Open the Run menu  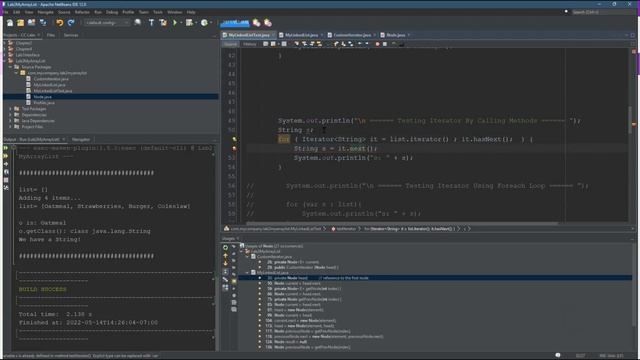point(98,12)
